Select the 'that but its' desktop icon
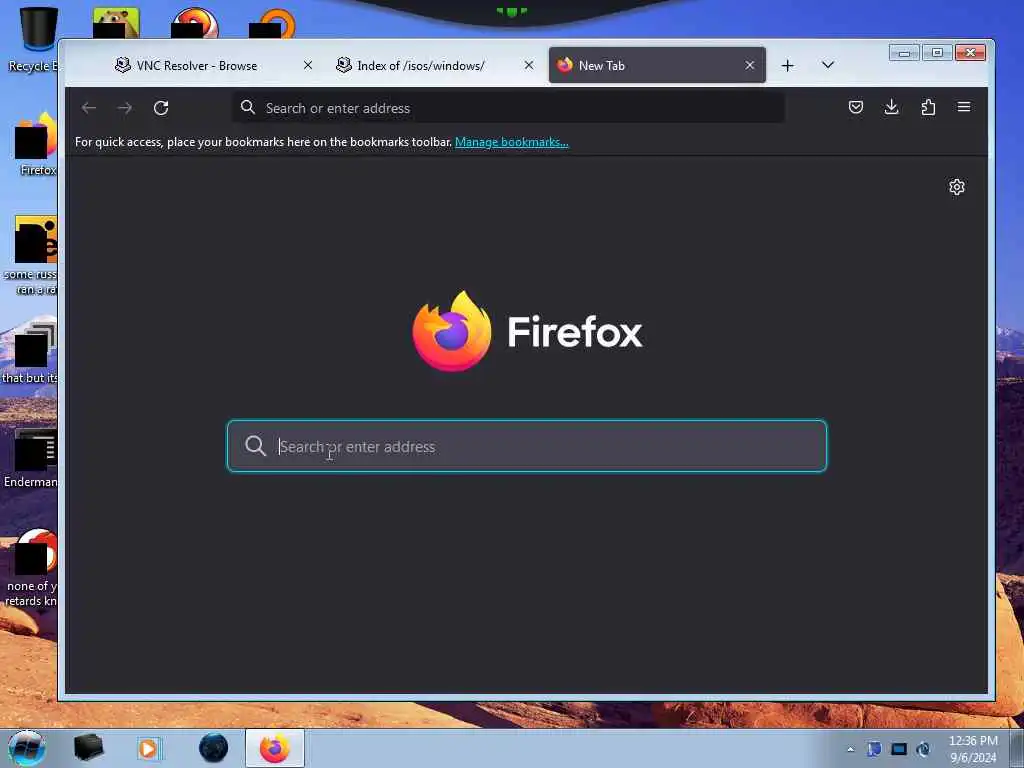This screenshot has width=1024, height=768. tap(31, 353)
